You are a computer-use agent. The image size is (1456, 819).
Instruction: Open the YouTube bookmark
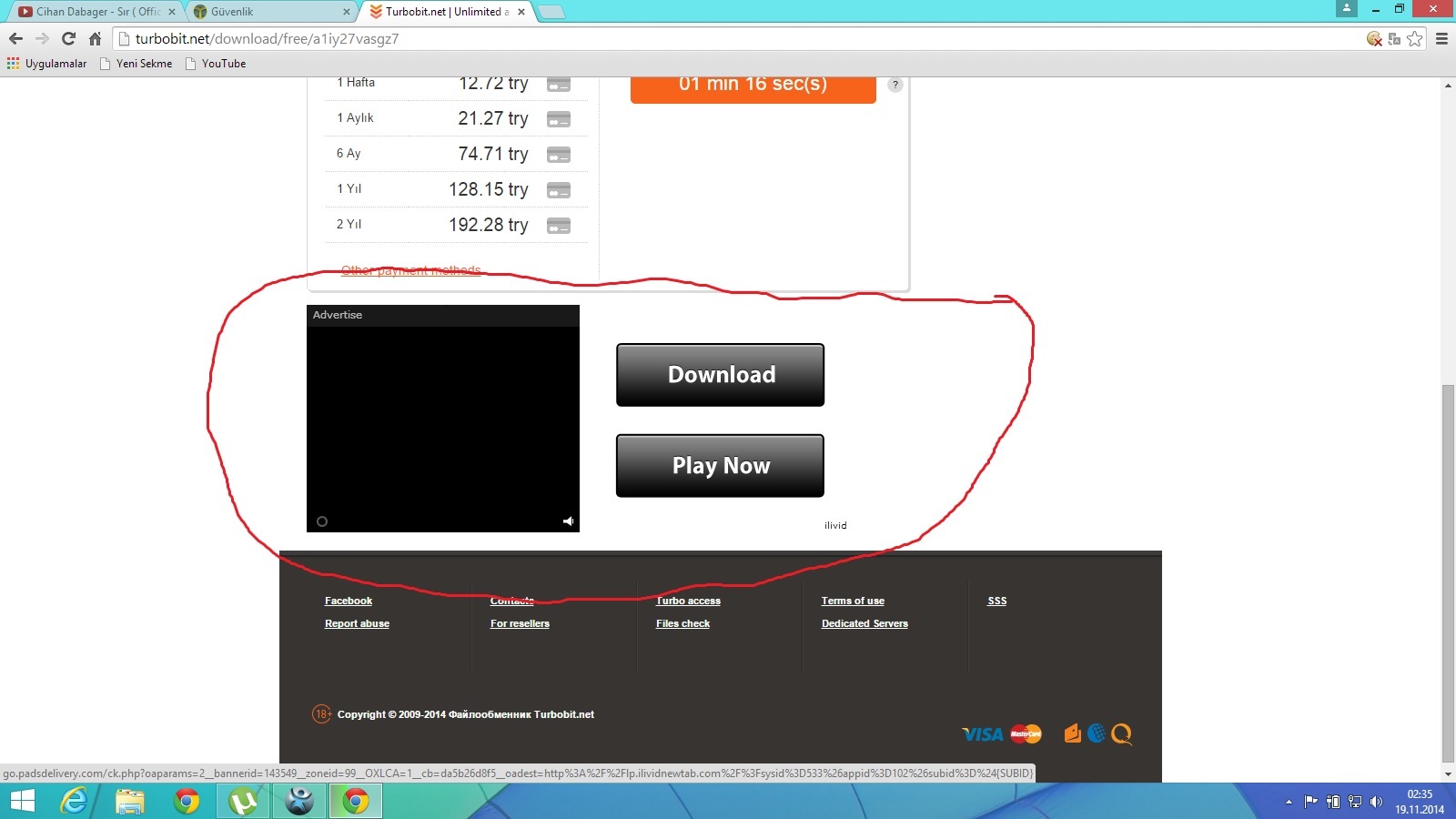[x=215, y=64]
